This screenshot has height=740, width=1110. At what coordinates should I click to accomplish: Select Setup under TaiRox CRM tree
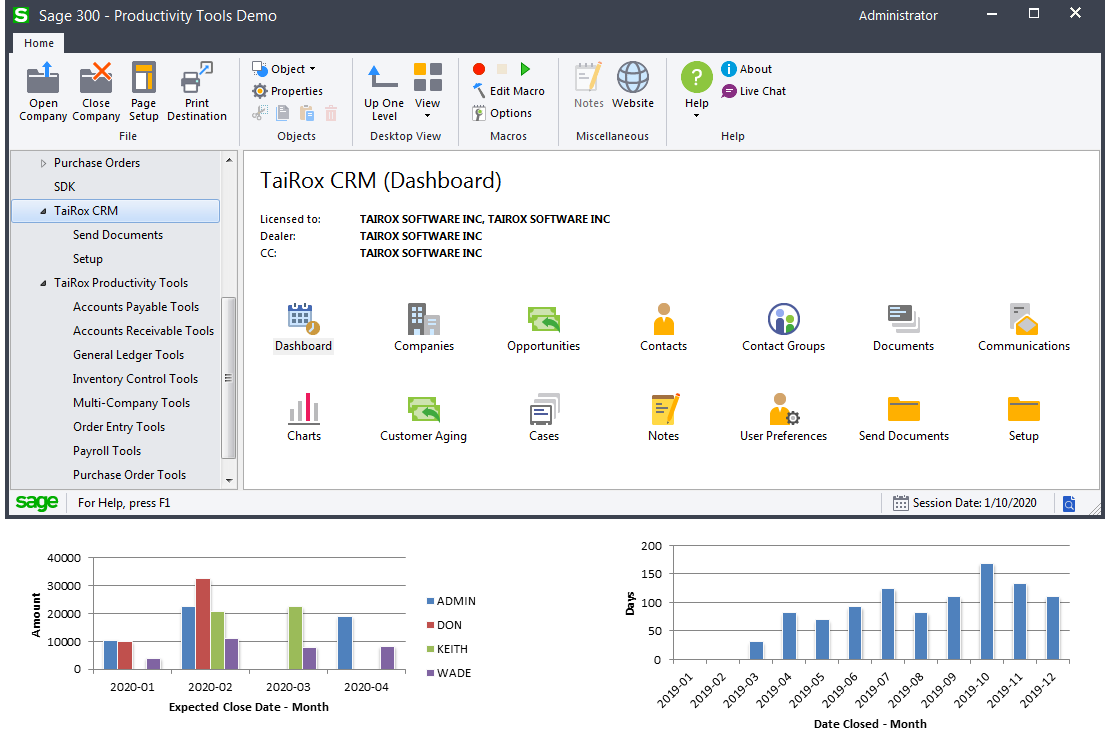[88, 259]
